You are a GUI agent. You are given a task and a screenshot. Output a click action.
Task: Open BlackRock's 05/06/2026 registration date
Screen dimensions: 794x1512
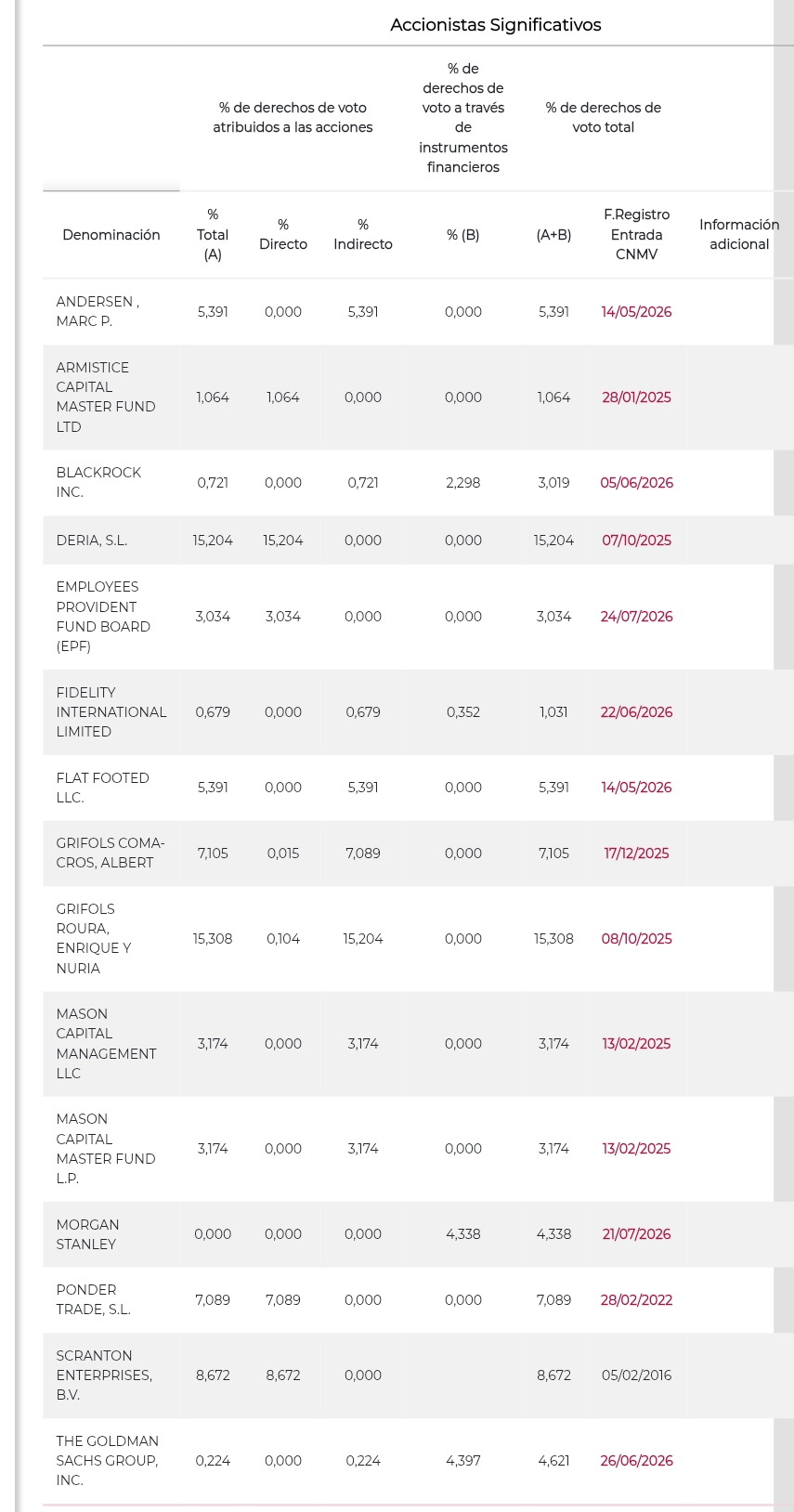pyautogui.click(x=636, y=483)
